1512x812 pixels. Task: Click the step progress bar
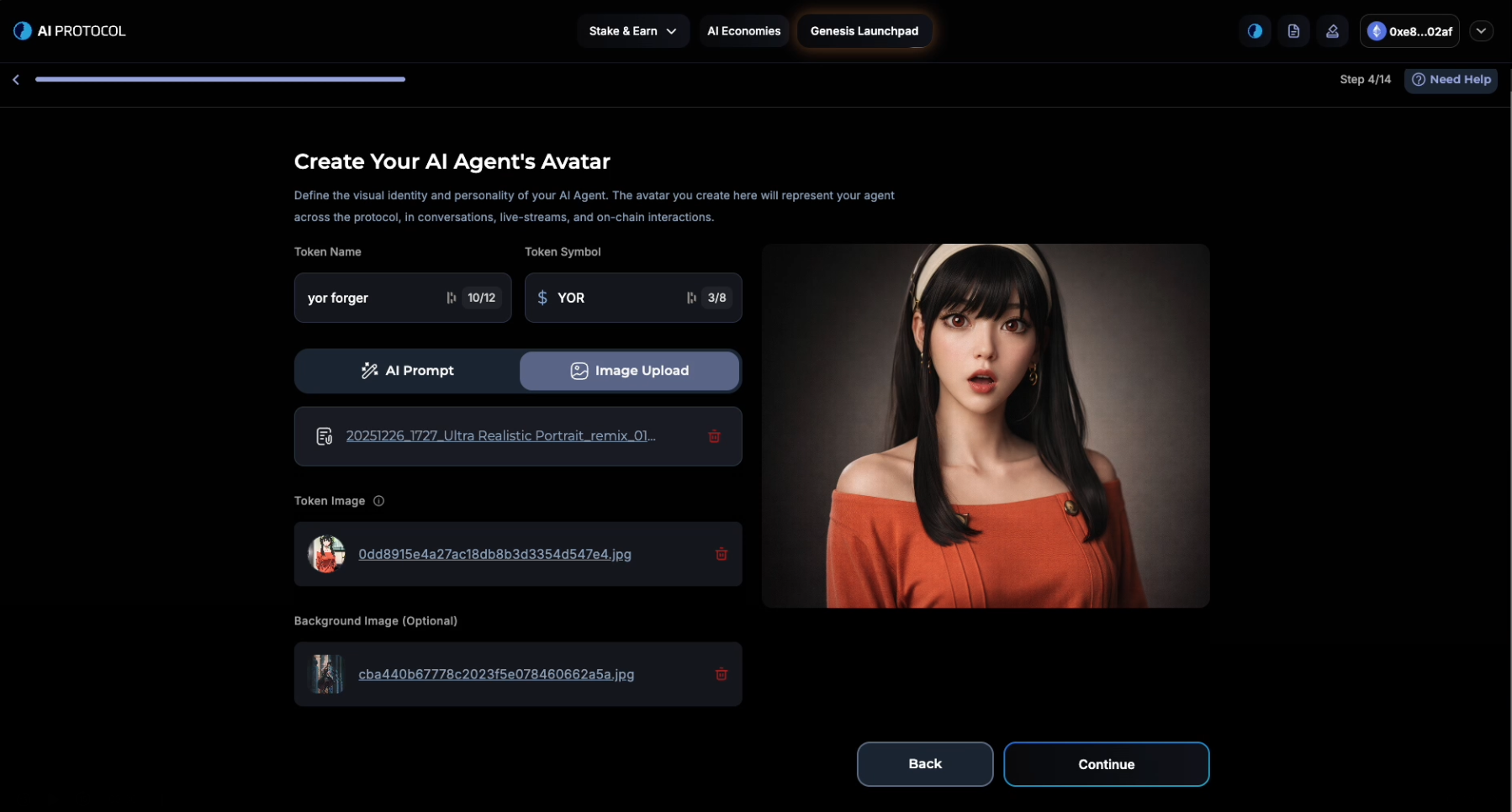click(x=220, y=80)
